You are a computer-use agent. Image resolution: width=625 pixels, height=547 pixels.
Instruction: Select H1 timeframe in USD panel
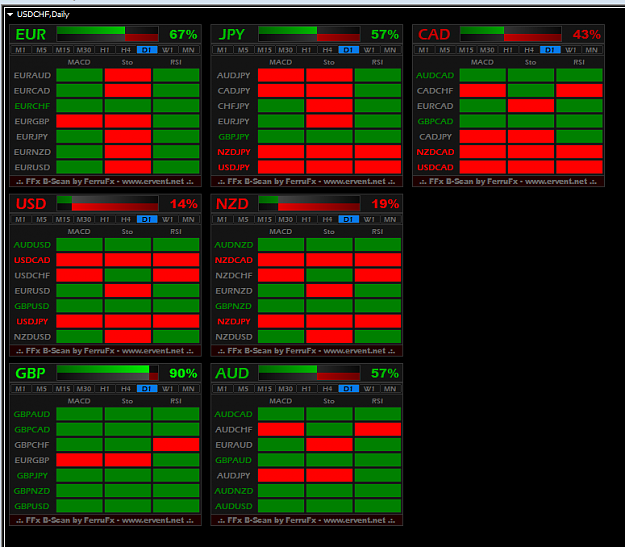click(x=105, y=219)
